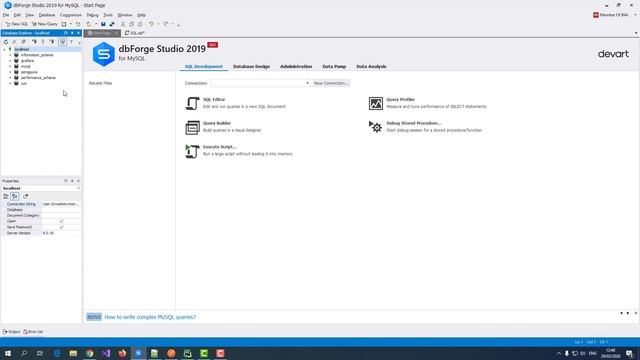640x360 pixels.
Task: Expand the mysql database node
Action: (x=10, y=66)
